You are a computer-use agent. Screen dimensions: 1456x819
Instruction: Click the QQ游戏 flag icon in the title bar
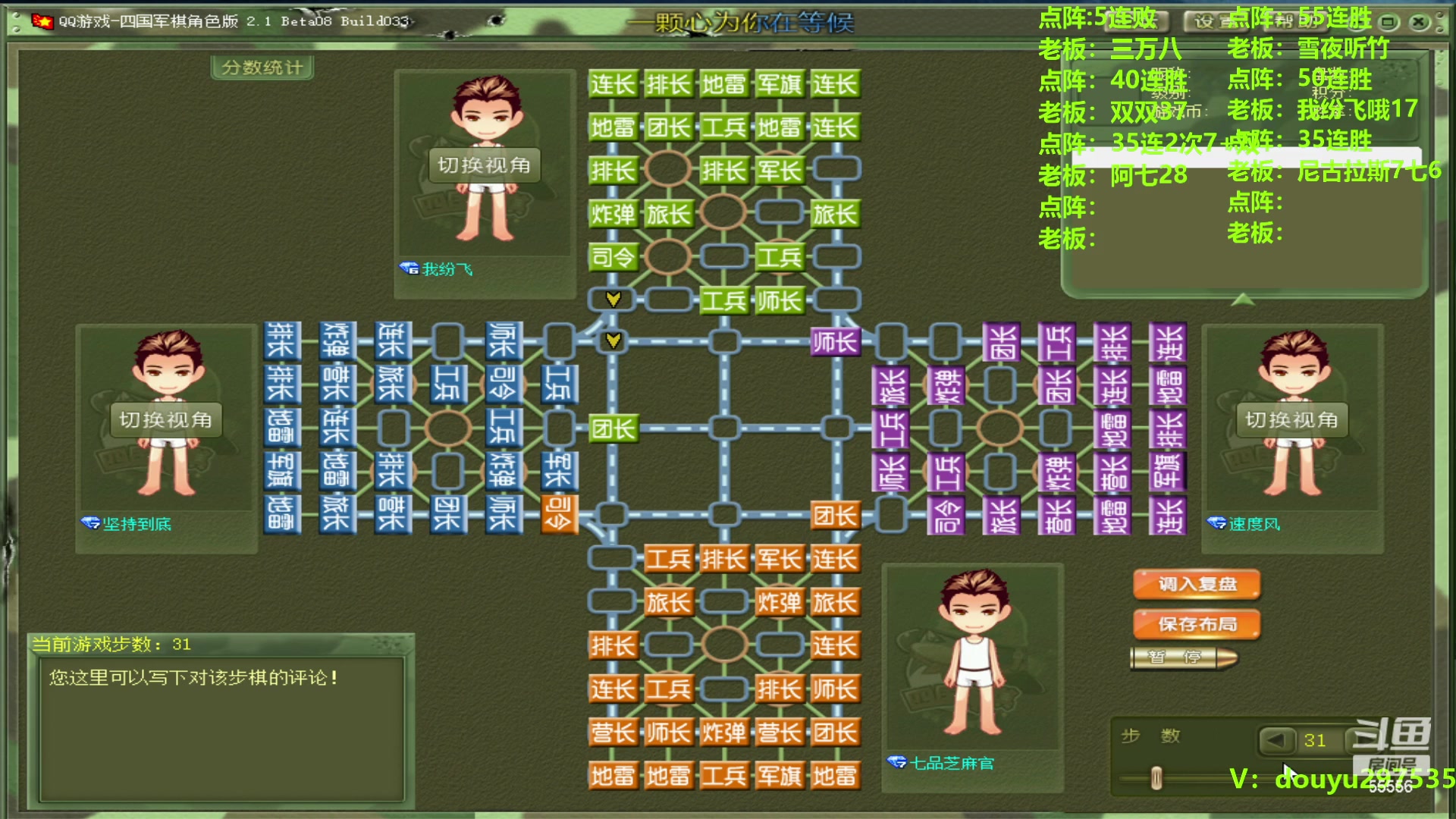[x=42, y=20]
